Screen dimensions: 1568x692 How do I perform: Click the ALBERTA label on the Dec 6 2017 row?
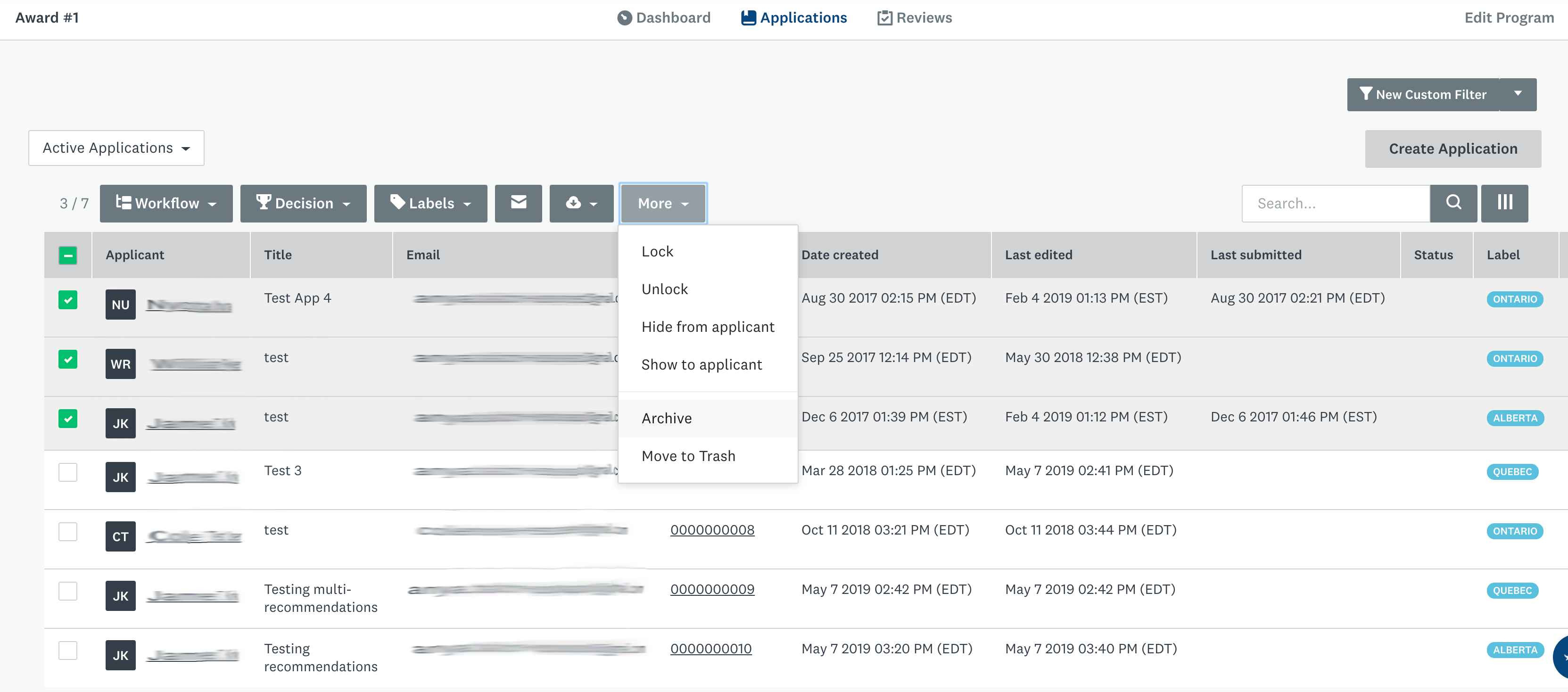pyautogui.click(x=1515, y=418)
